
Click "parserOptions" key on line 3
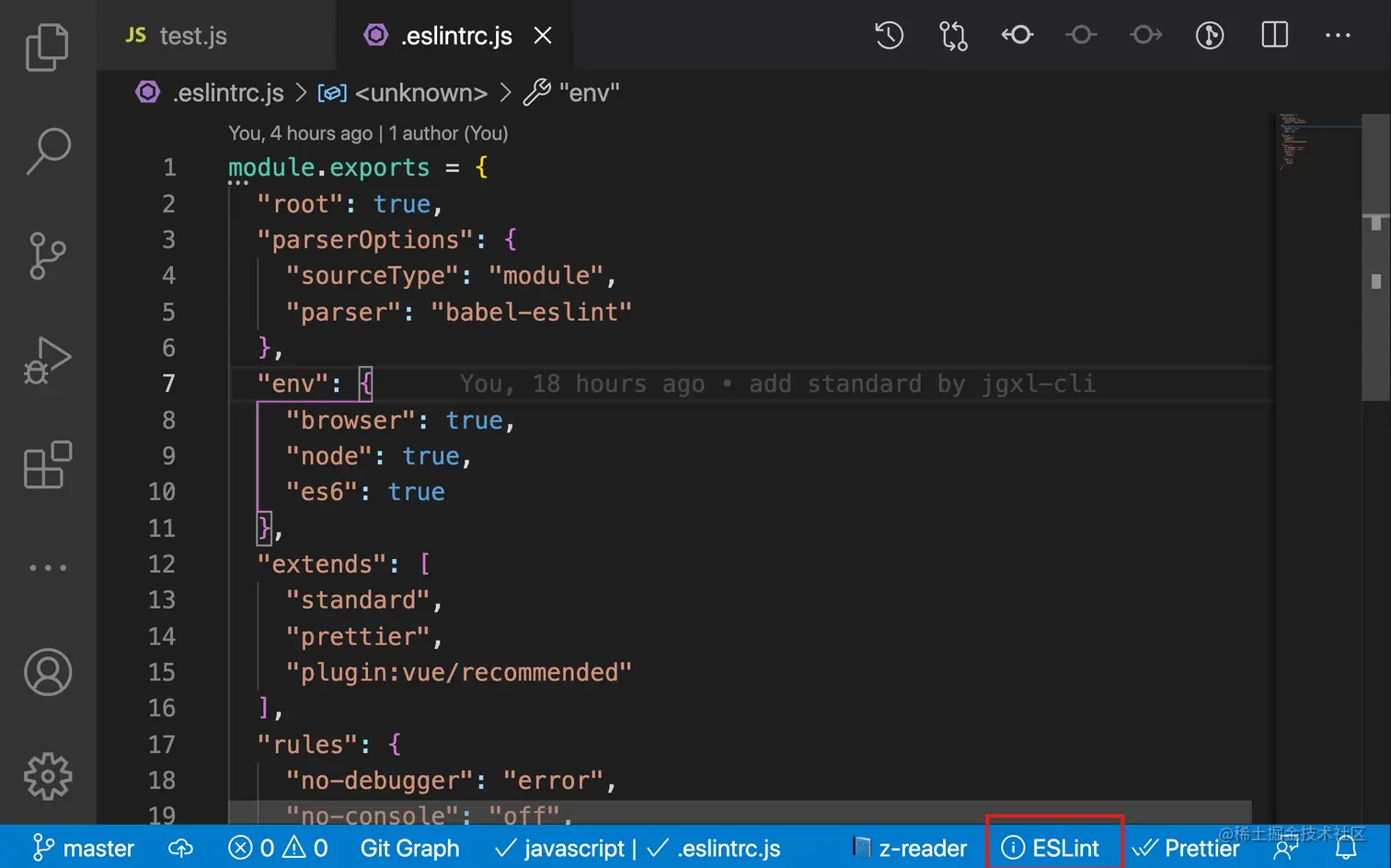364,240
